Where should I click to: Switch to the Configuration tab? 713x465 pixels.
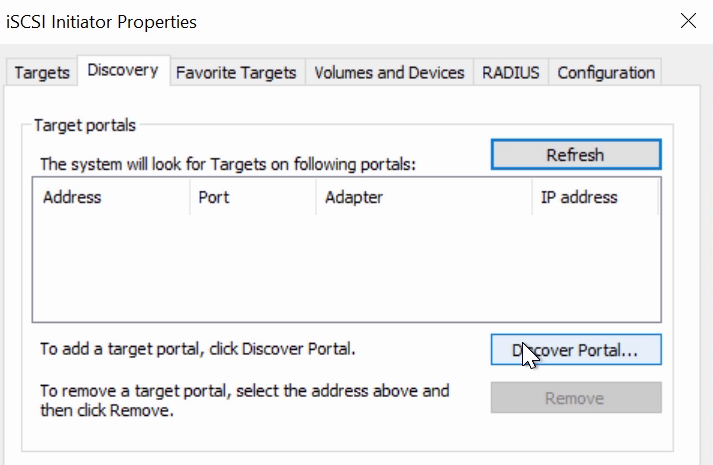[x=606, y=73]
